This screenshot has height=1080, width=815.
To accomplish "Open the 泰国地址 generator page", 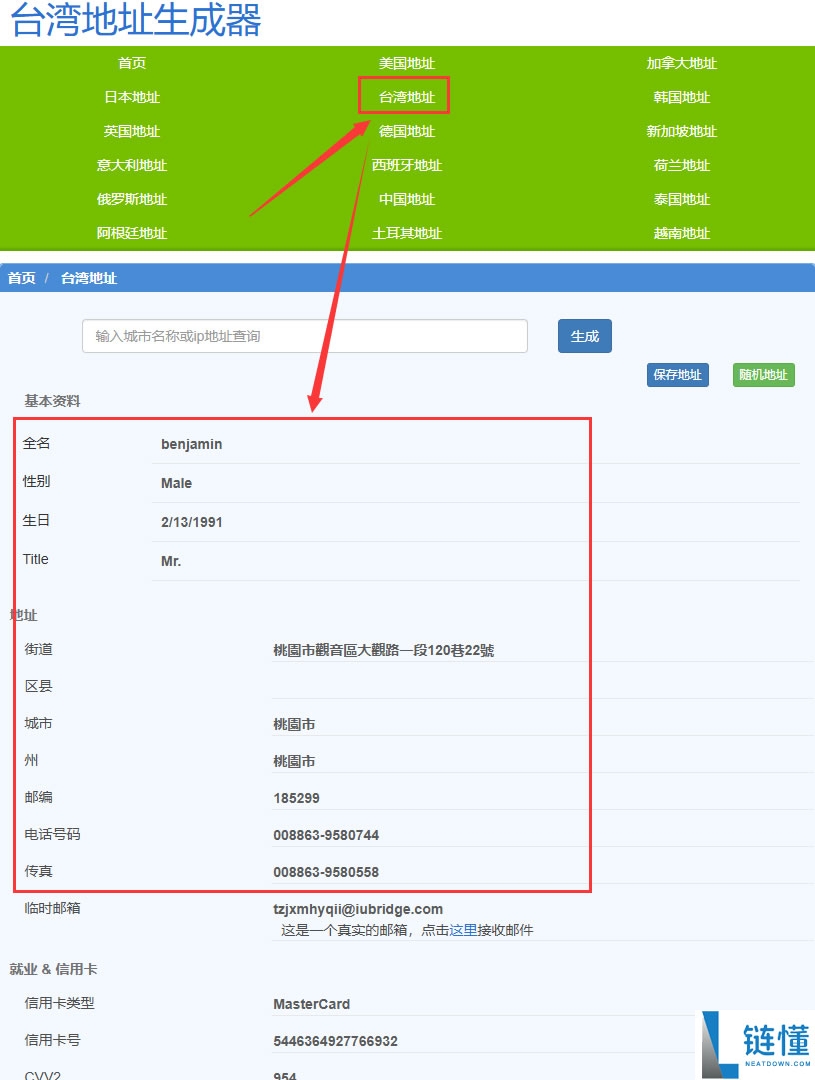I will tap(681, 199).
